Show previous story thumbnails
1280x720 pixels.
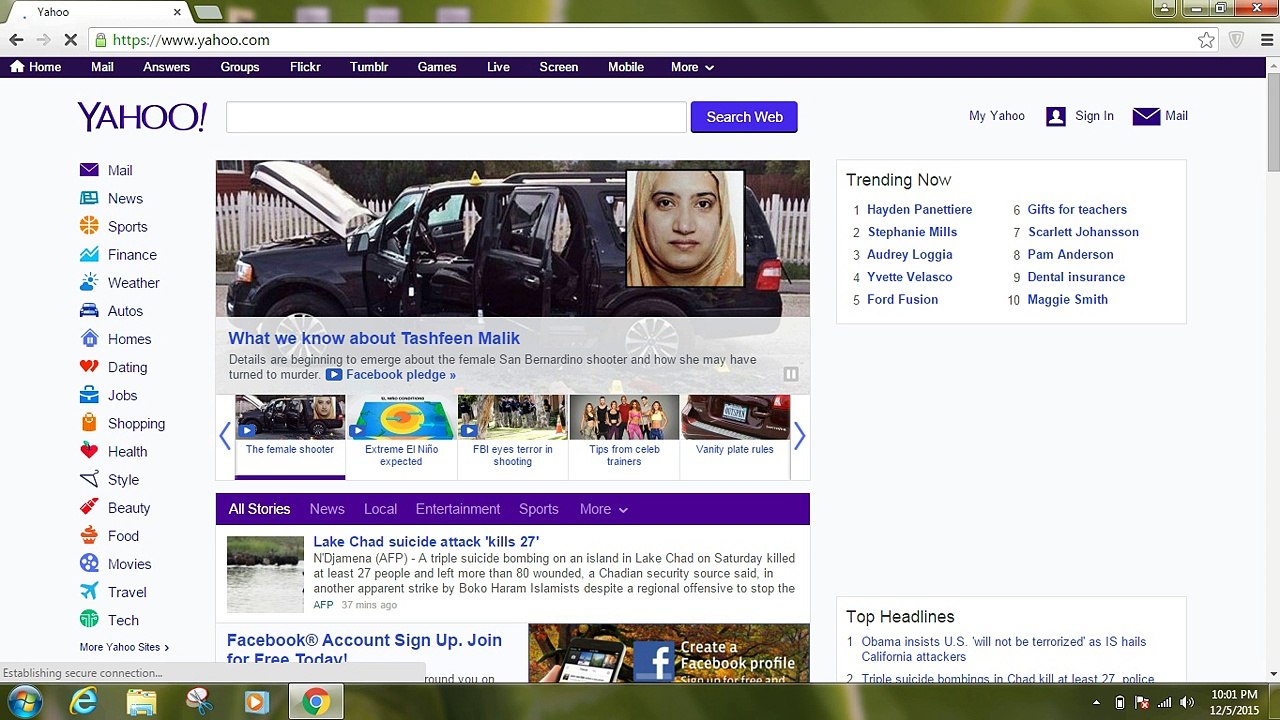225,436
